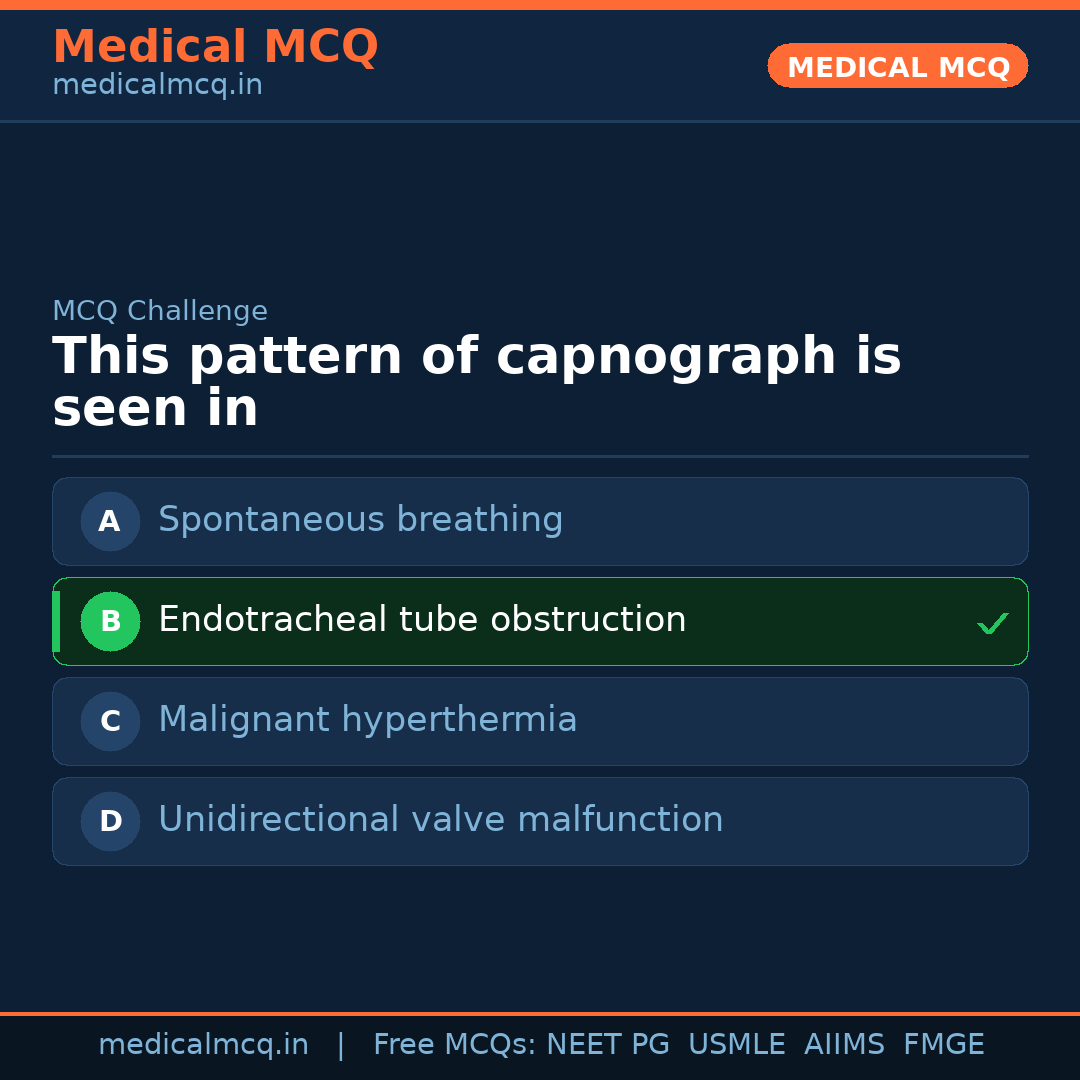Viewport: 1080px width, 1080px height.
Task: Select the letter A circle icon
Action: [x=110, y=521]
